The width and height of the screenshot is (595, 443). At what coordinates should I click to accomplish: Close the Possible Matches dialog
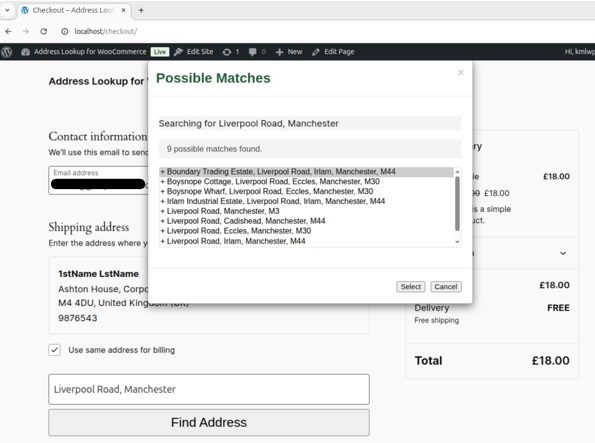tap(461, 72)
